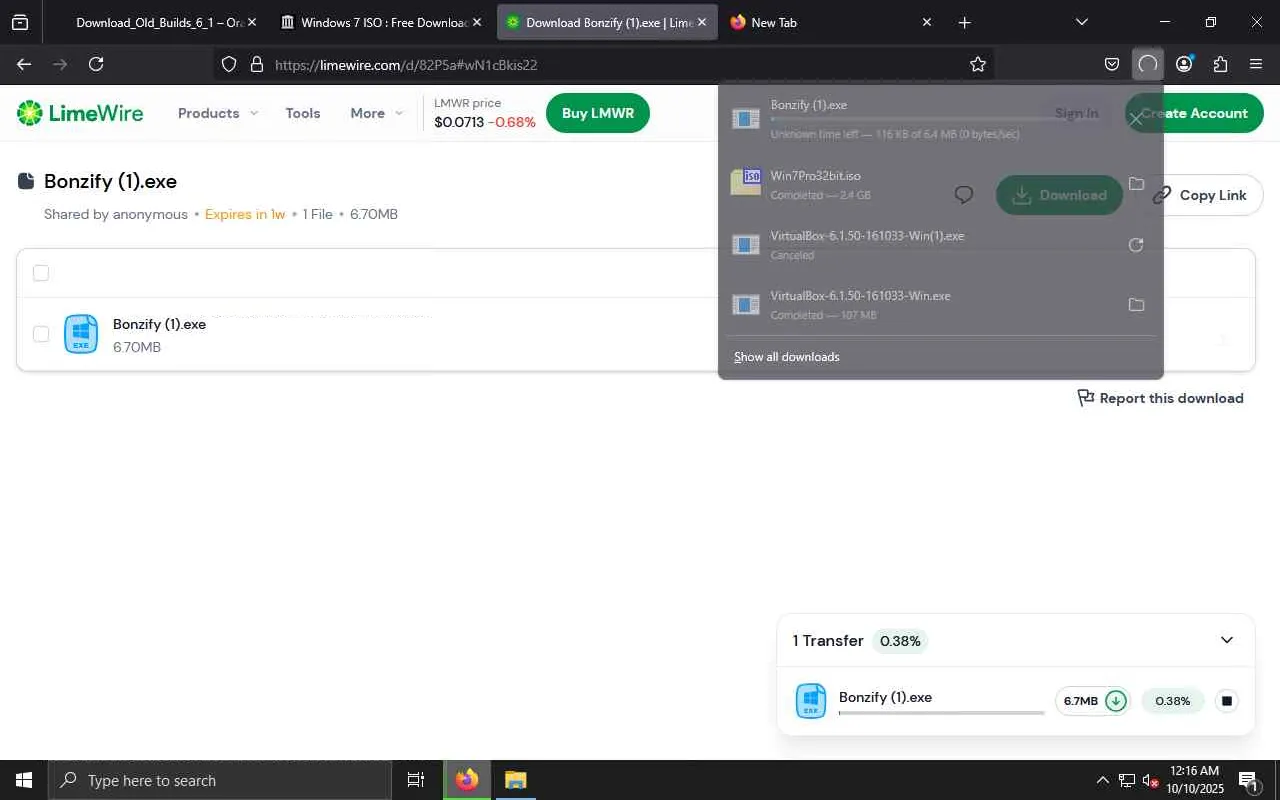The height and width of the screenshot is (800, 1280).
Task: Expand the Products dropdown
Action: click(x=218, y=113)
